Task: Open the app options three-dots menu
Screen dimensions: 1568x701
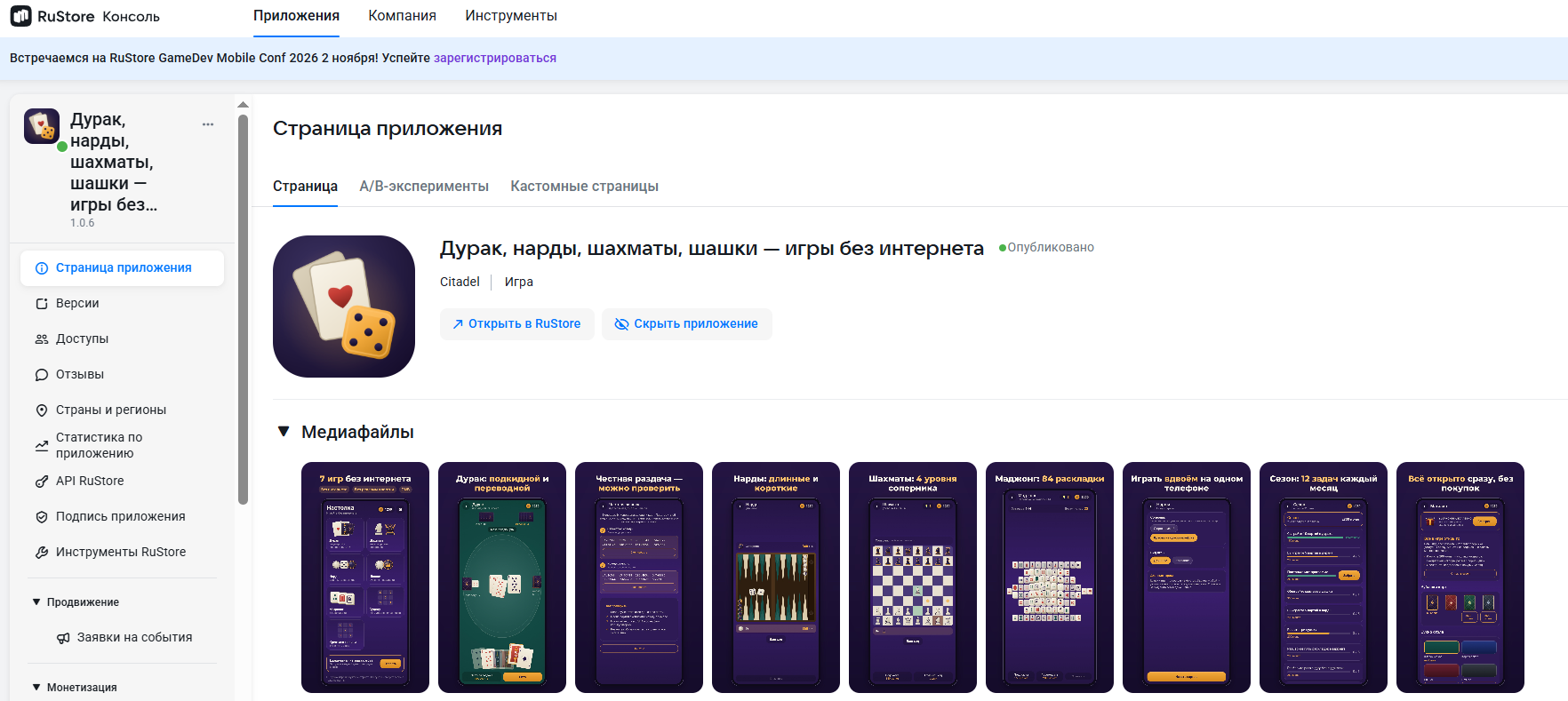Action: coord(208,124)
